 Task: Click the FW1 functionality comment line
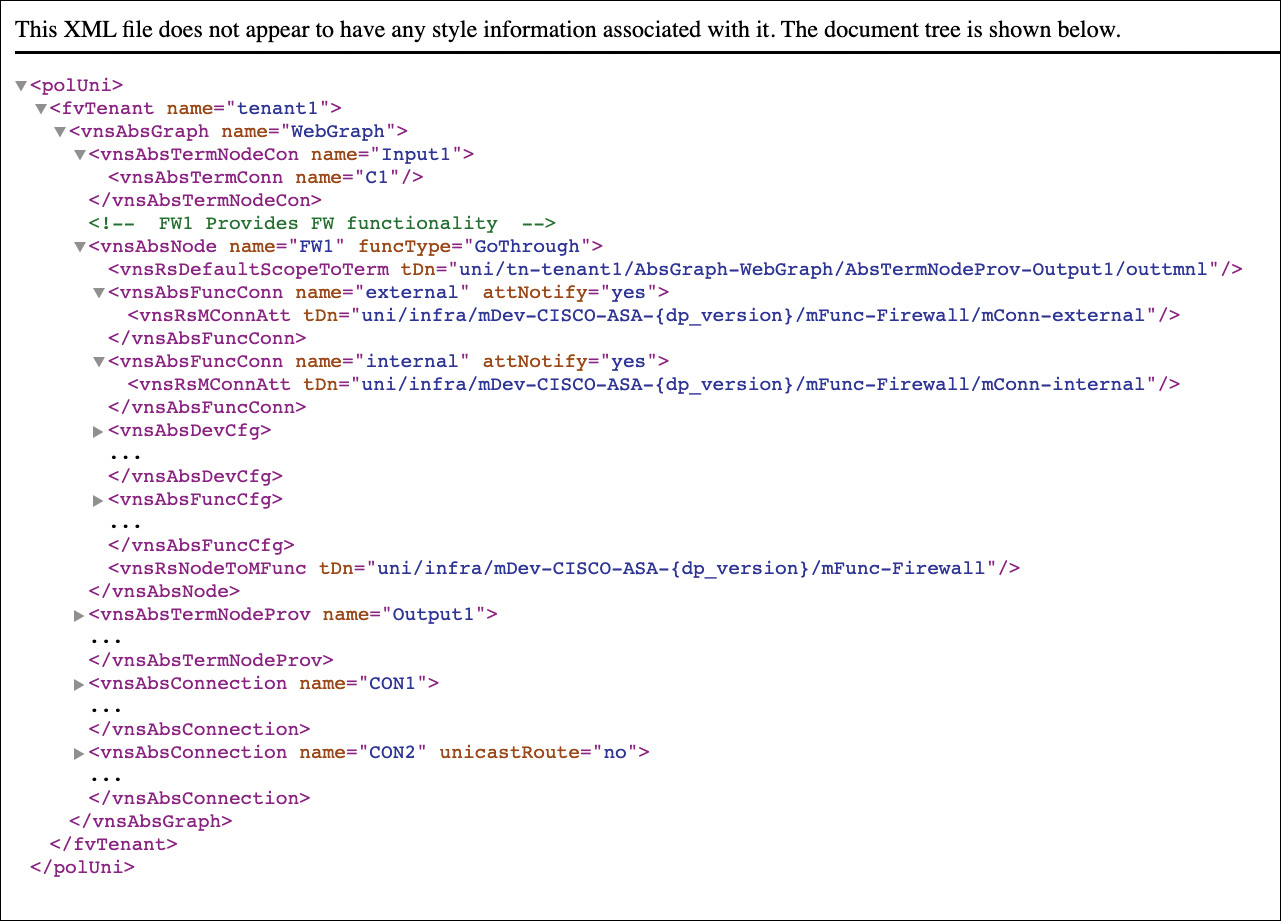(322, 223)
